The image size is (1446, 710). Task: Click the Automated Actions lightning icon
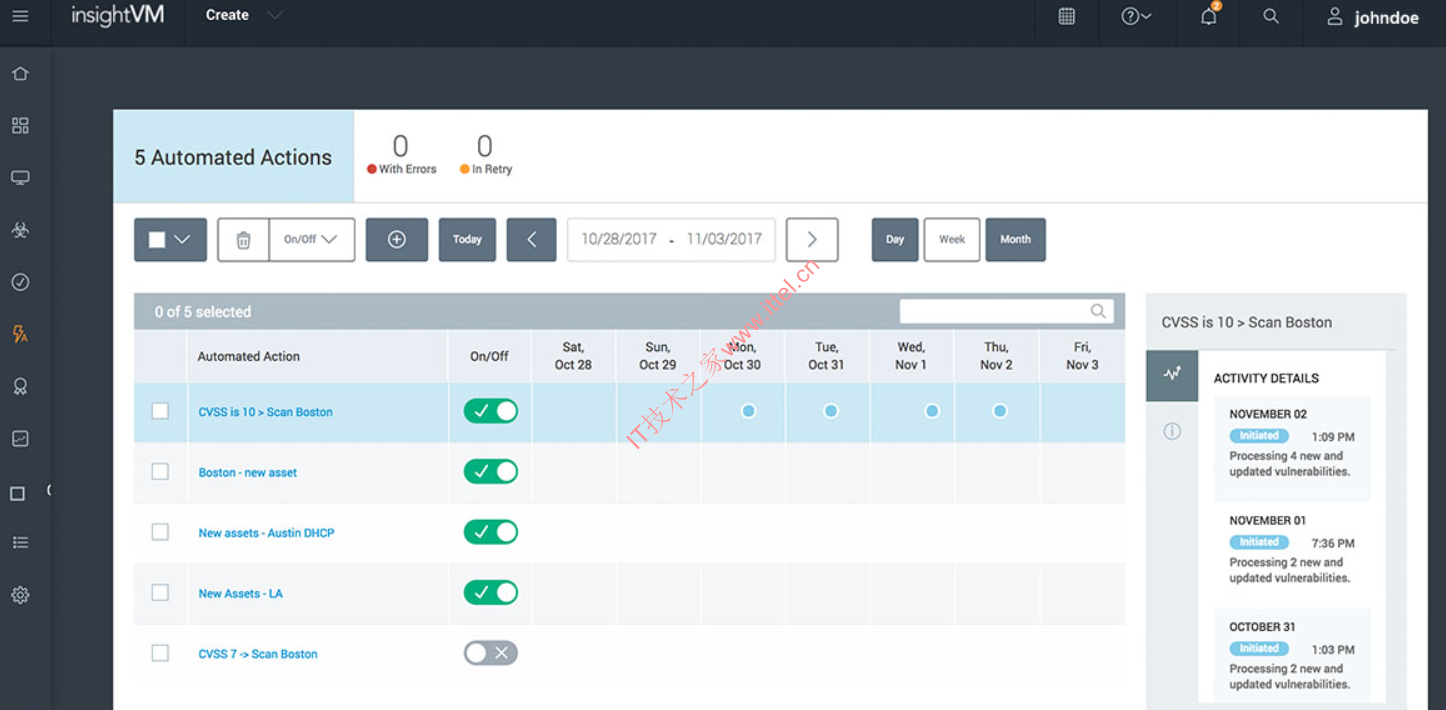(20, 334)
